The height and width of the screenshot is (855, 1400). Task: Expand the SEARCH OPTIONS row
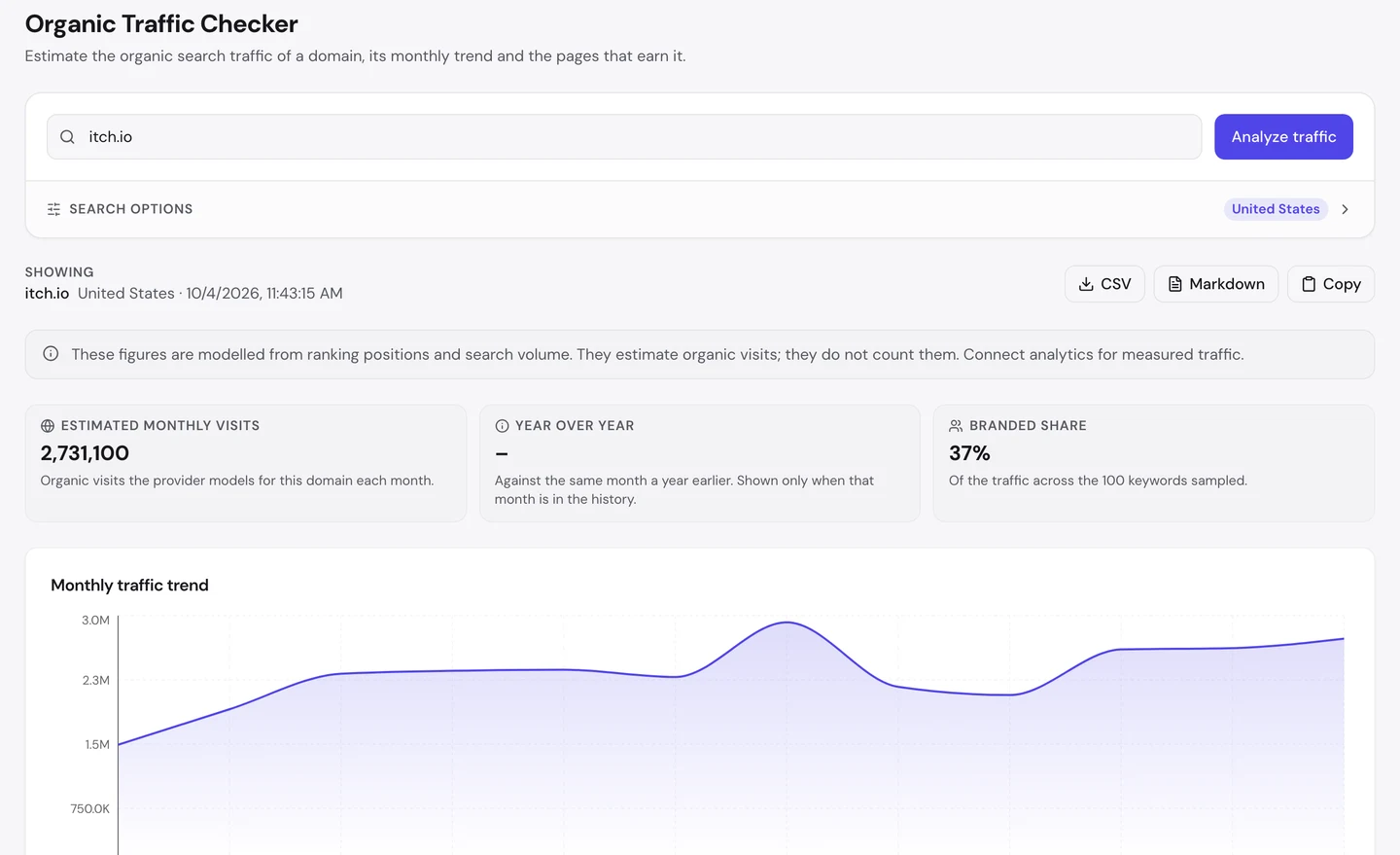pos(699,209)
